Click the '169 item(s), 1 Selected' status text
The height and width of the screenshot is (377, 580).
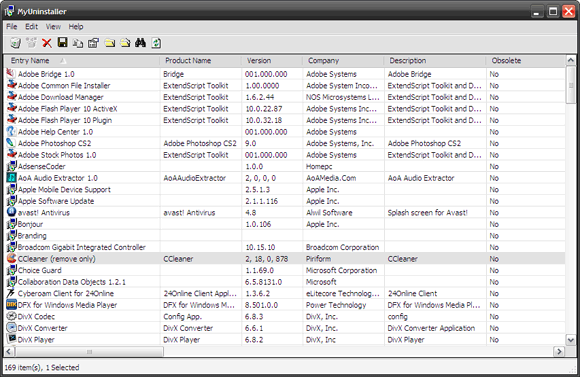pos(42,367)
